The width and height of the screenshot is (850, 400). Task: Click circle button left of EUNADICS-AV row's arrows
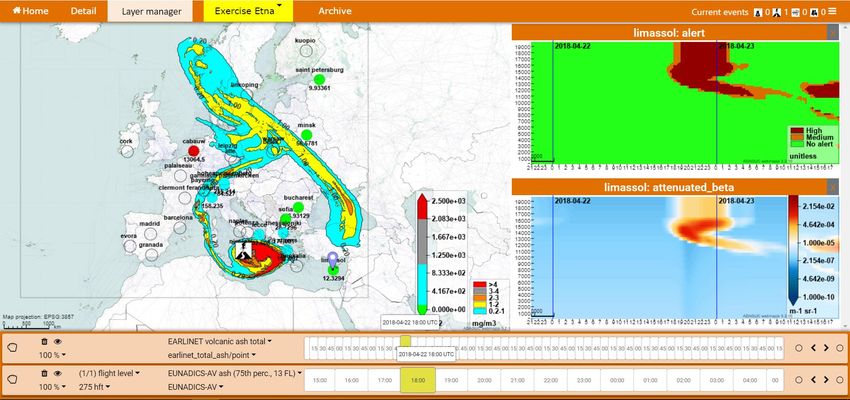[799, 379]
